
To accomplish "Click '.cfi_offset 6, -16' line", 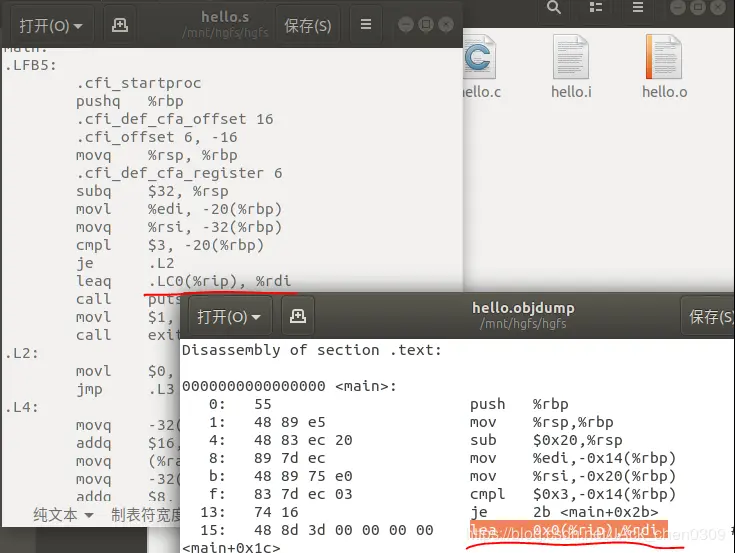I will coord(157,137).
